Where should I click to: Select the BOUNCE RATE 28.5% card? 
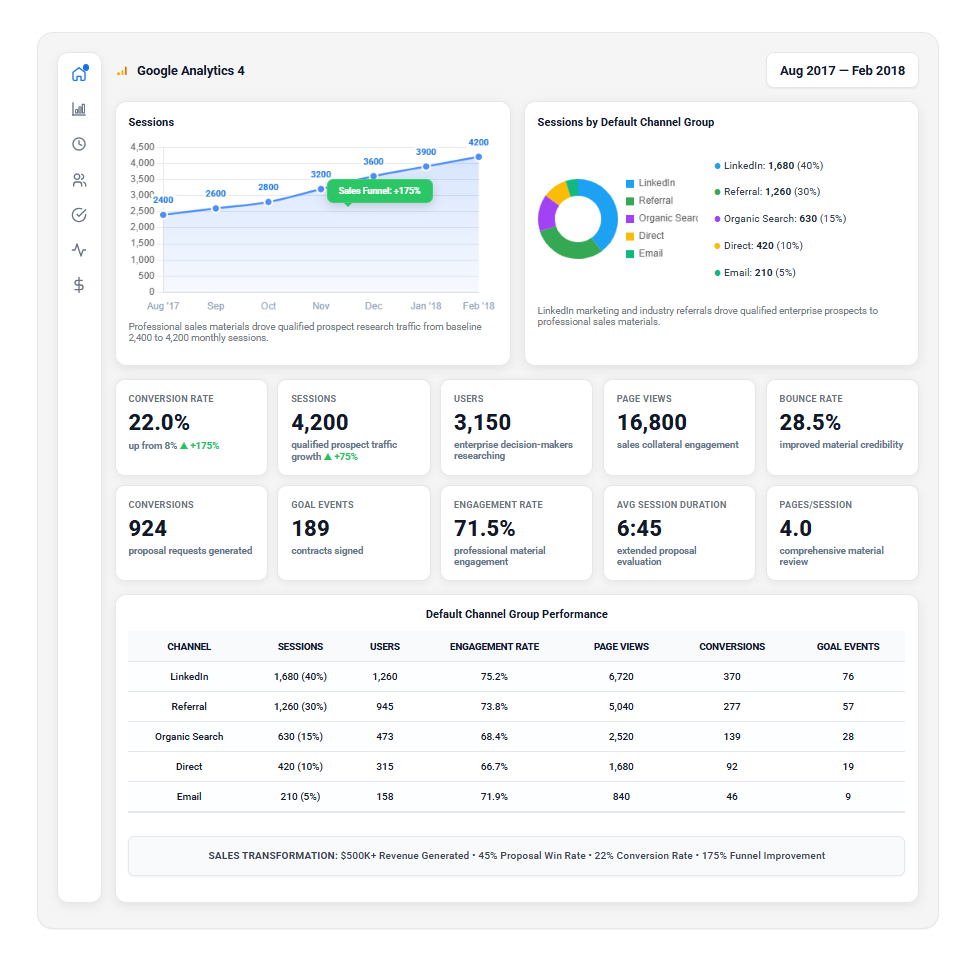pos(842,427)
